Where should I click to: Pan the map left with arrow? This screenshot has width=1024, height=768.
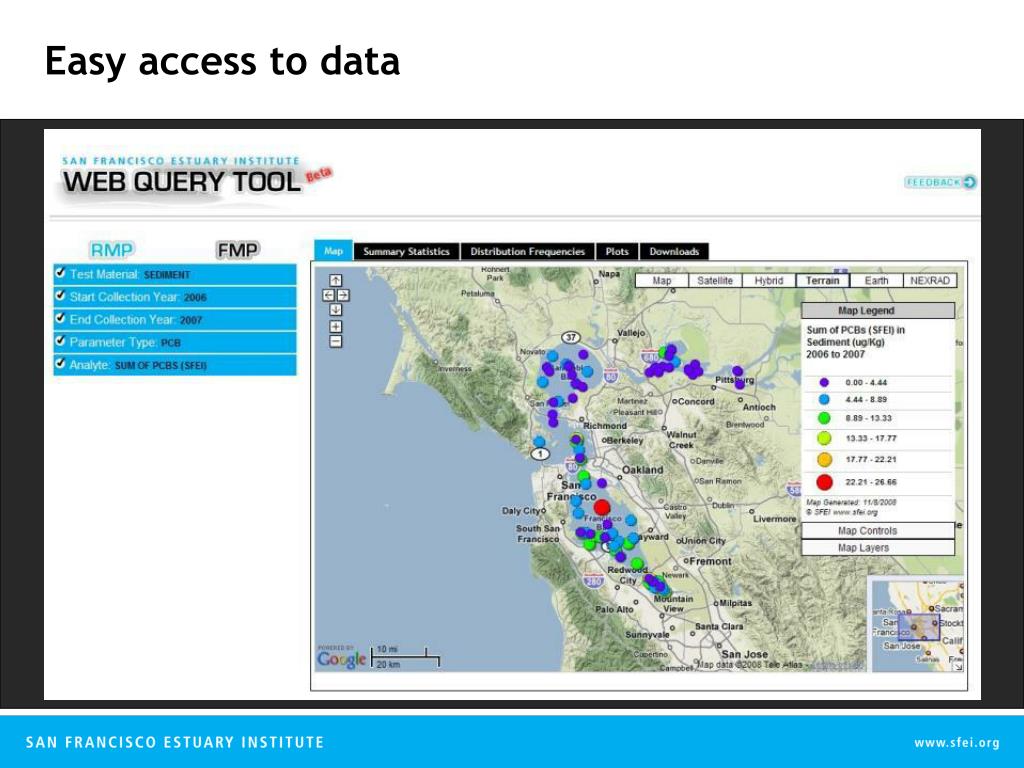point(328,295)
